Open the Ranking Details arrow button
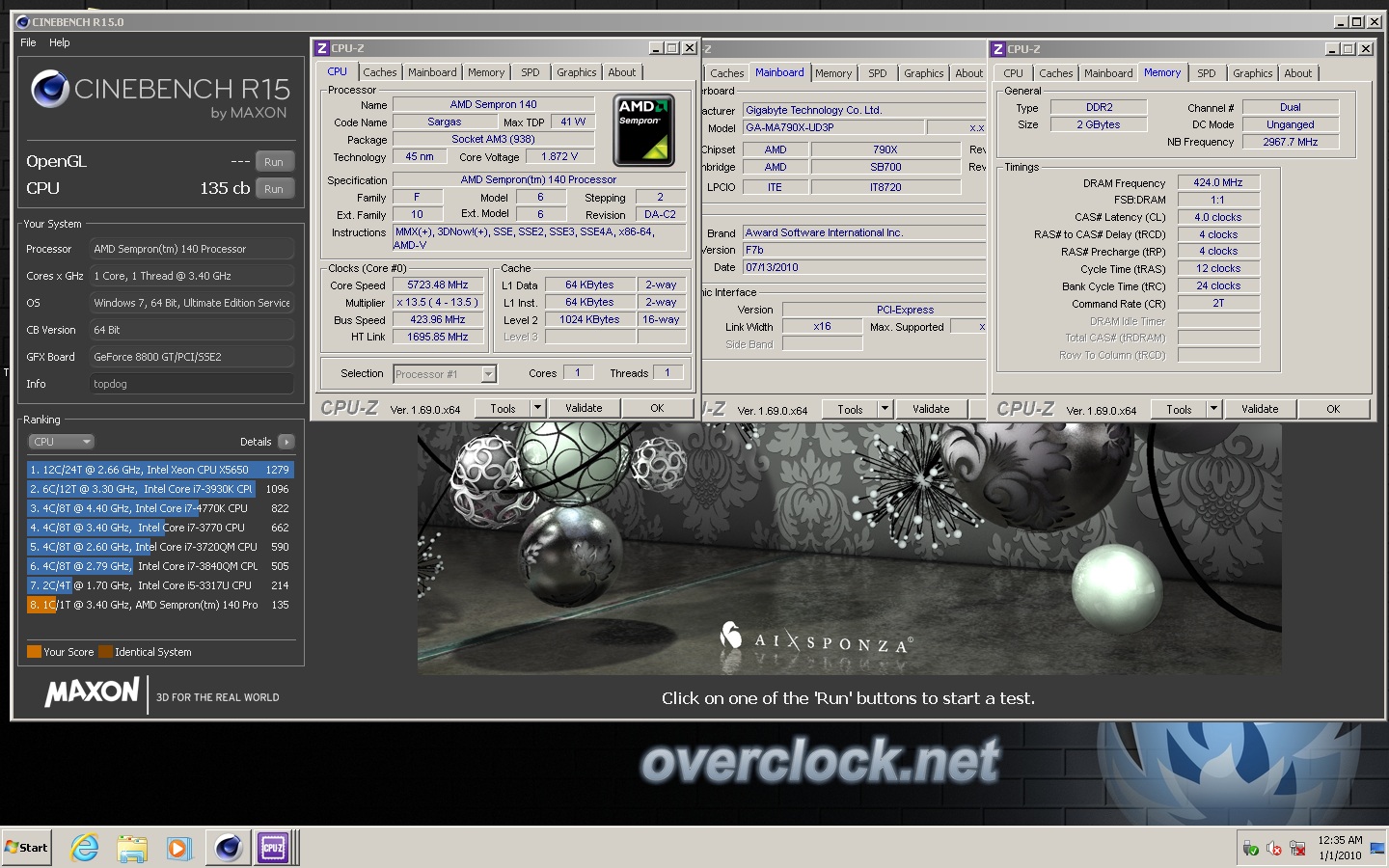 pyautogui.click(x=286, y=442)
